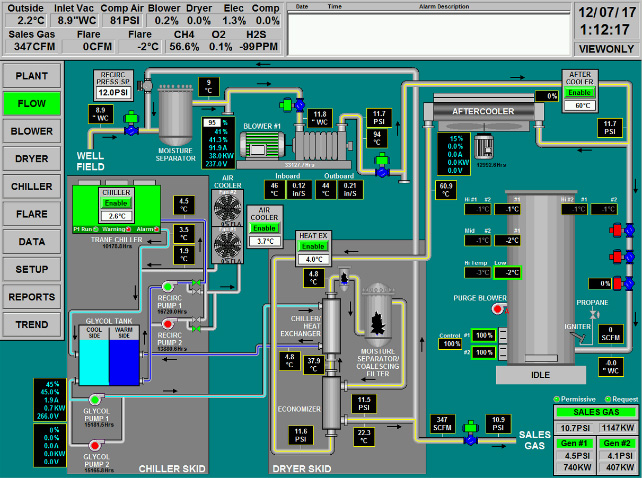The image size is (642, 478).
Task: Click the Propane valve icon
Action: click(593, 315)
